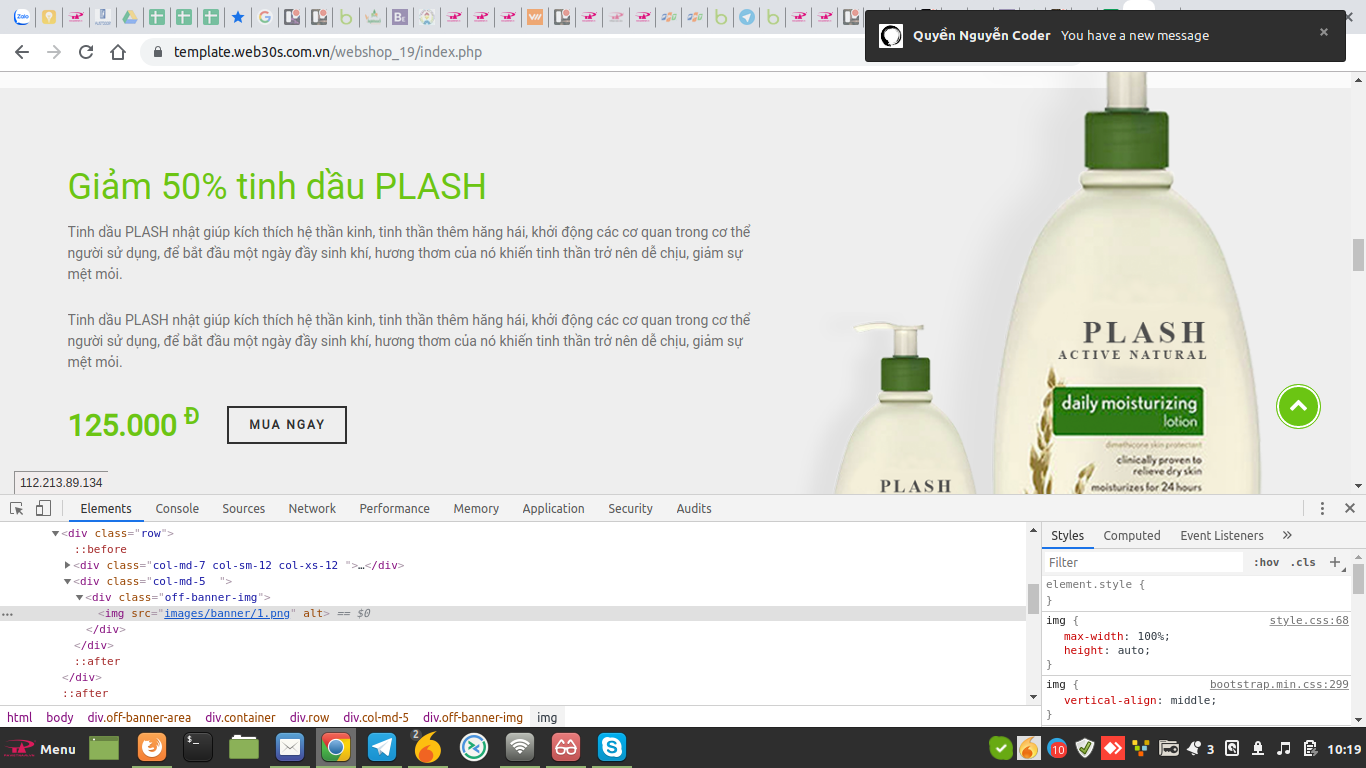Toggle the device toolbar icon
This screenshot has height=768, width=1366.
click(43, 508)
